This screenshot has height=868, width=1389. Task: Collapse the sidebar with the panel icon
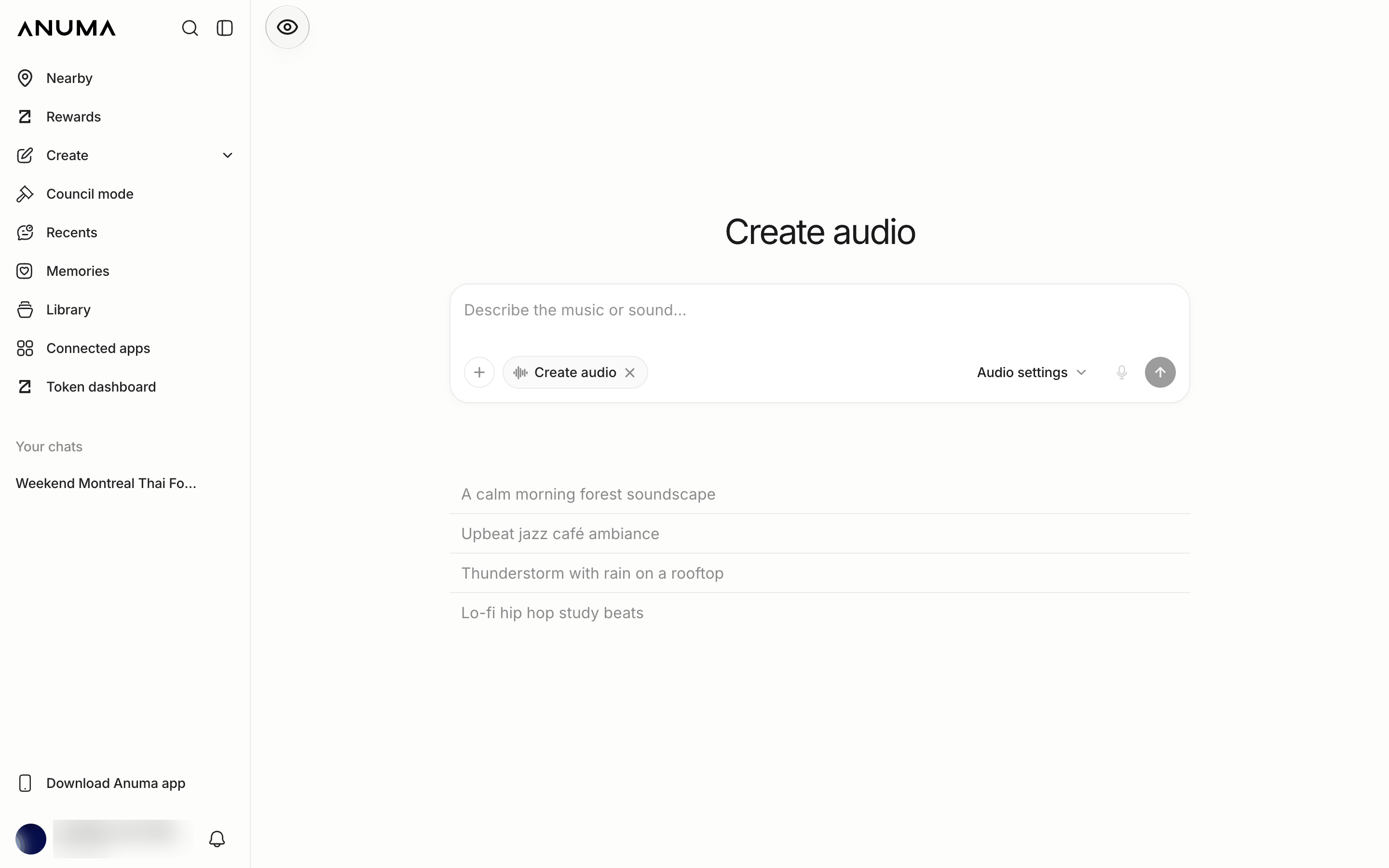pyautogui.click(x=224, y=28)
